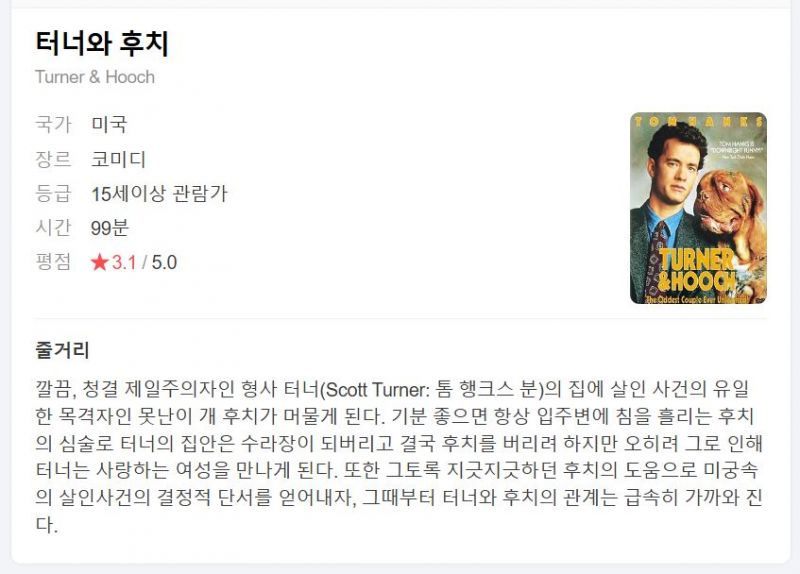Click the English title Turner & Hooch
This screenshot has width=800, height=574.
pyautogui.click(x=95, y=77)
